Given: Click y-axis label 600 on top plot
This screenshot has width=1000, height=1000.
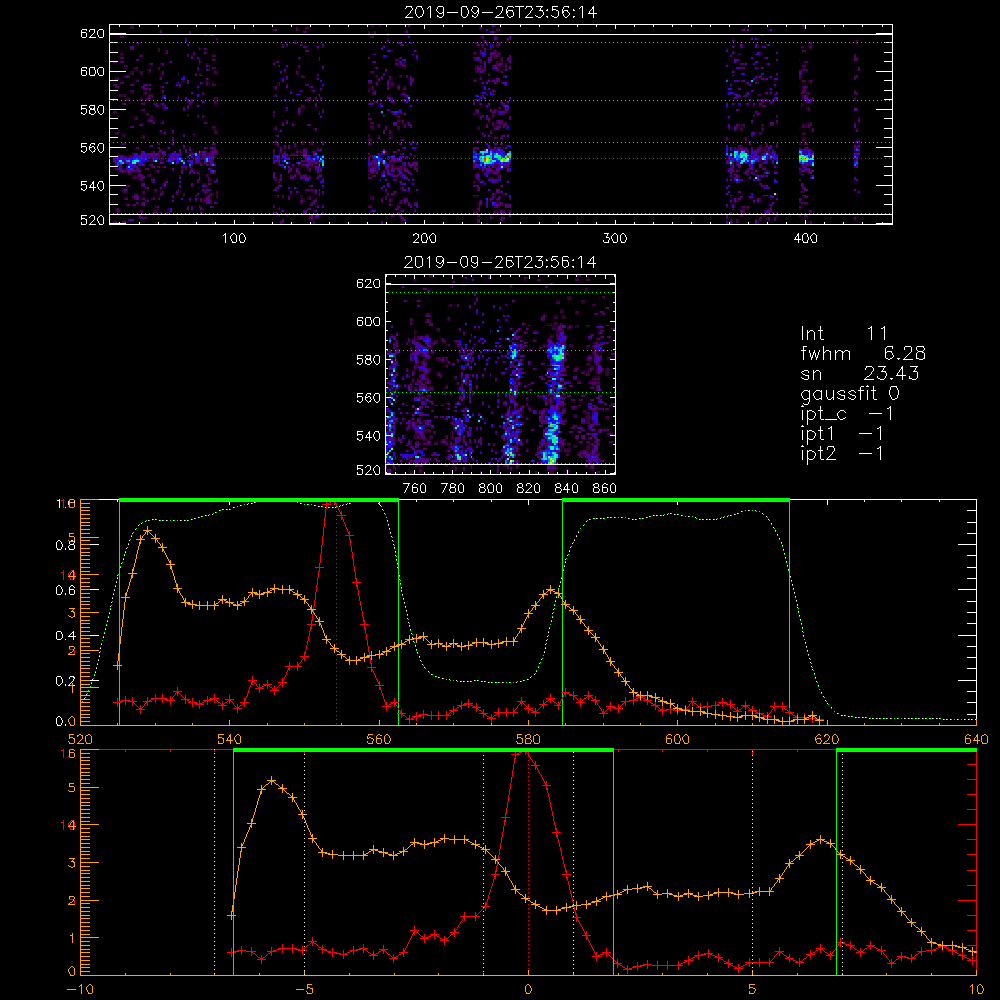Looking at the screenshot, I should (92, 71).
